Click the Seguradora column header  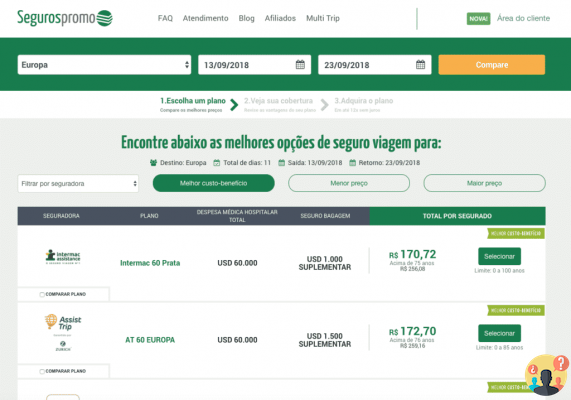tap(61, 216)
